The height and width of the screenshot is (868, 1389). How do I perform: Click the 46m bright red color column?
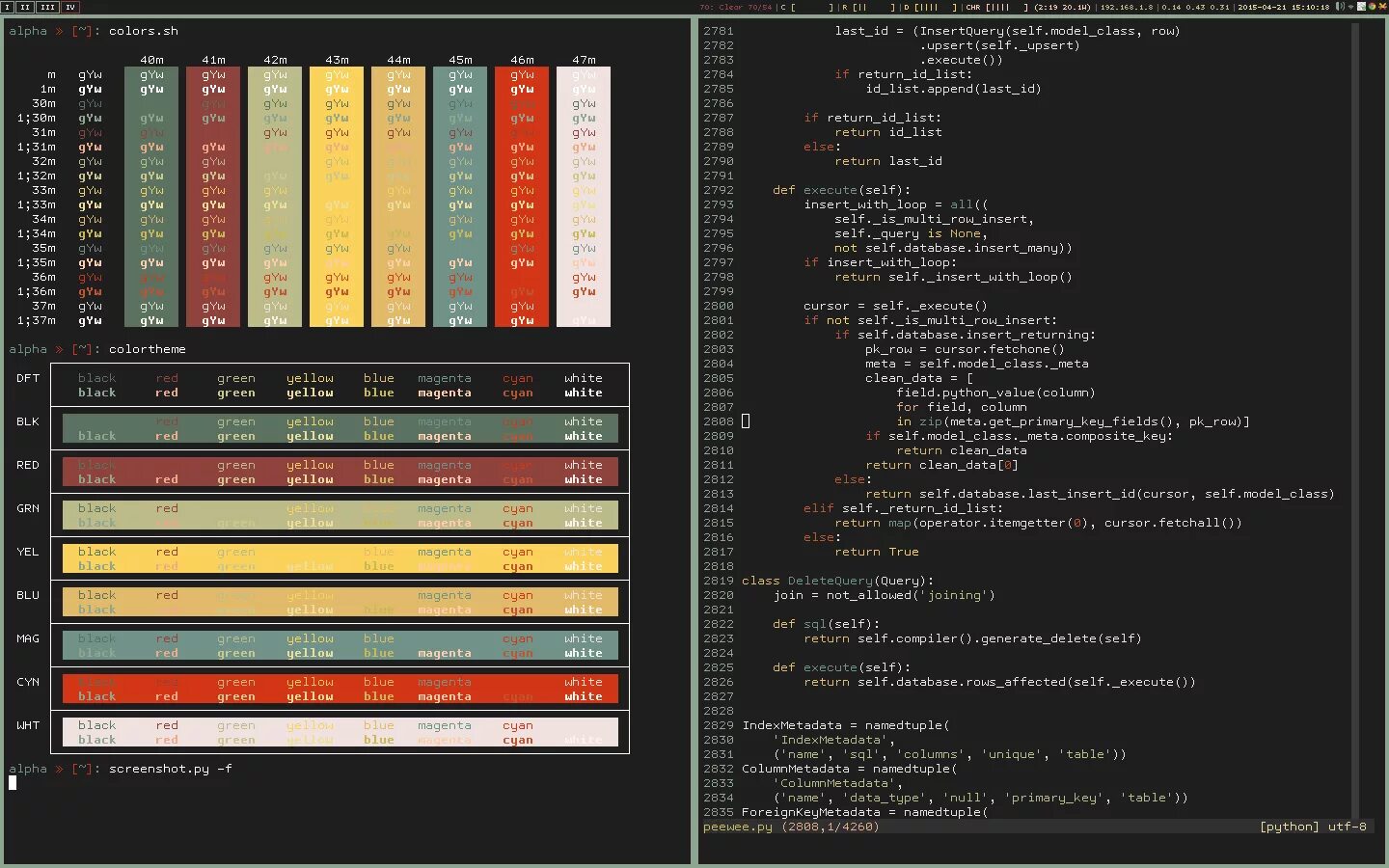[x=522, y=197]
